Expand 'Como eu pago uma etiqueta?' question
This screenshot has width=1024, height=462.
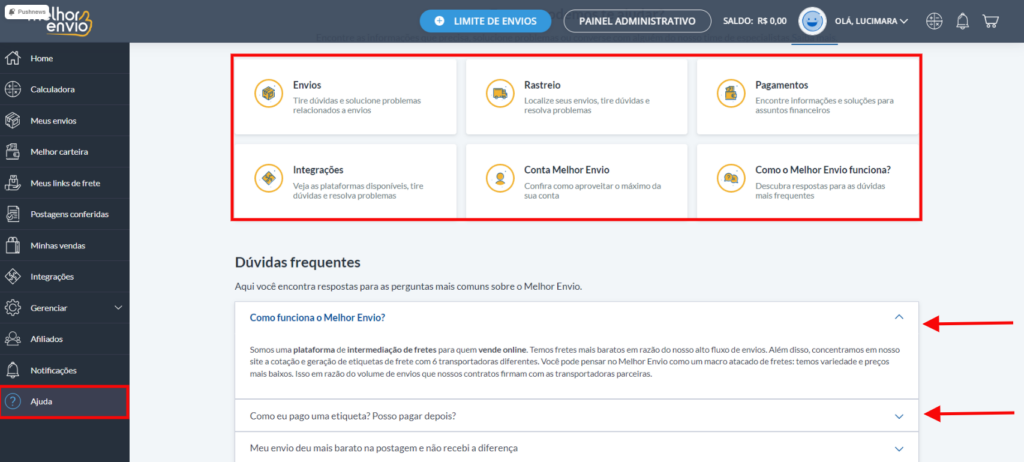(x=577, y=416)
